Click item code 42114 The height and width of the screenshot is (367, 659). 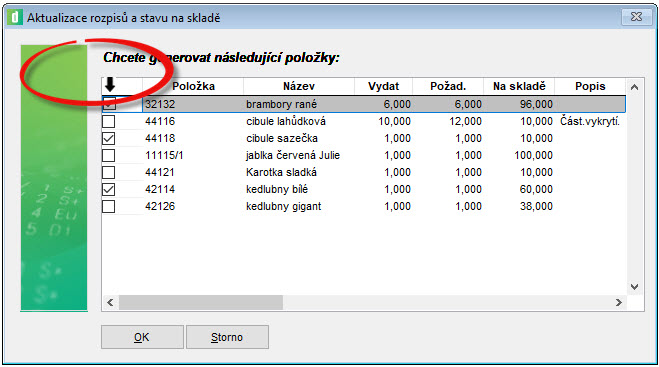pos(160,190)
